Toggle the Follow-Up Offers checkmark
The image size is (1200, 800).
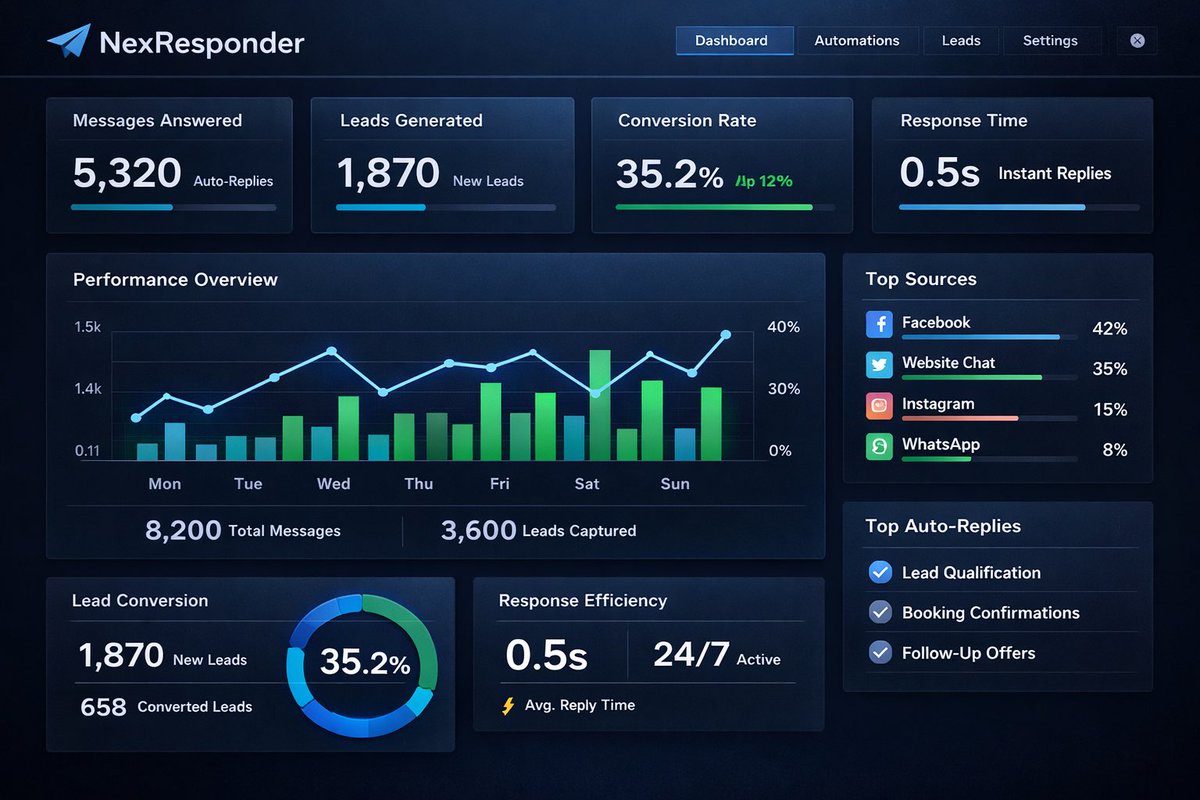(880, 652)
